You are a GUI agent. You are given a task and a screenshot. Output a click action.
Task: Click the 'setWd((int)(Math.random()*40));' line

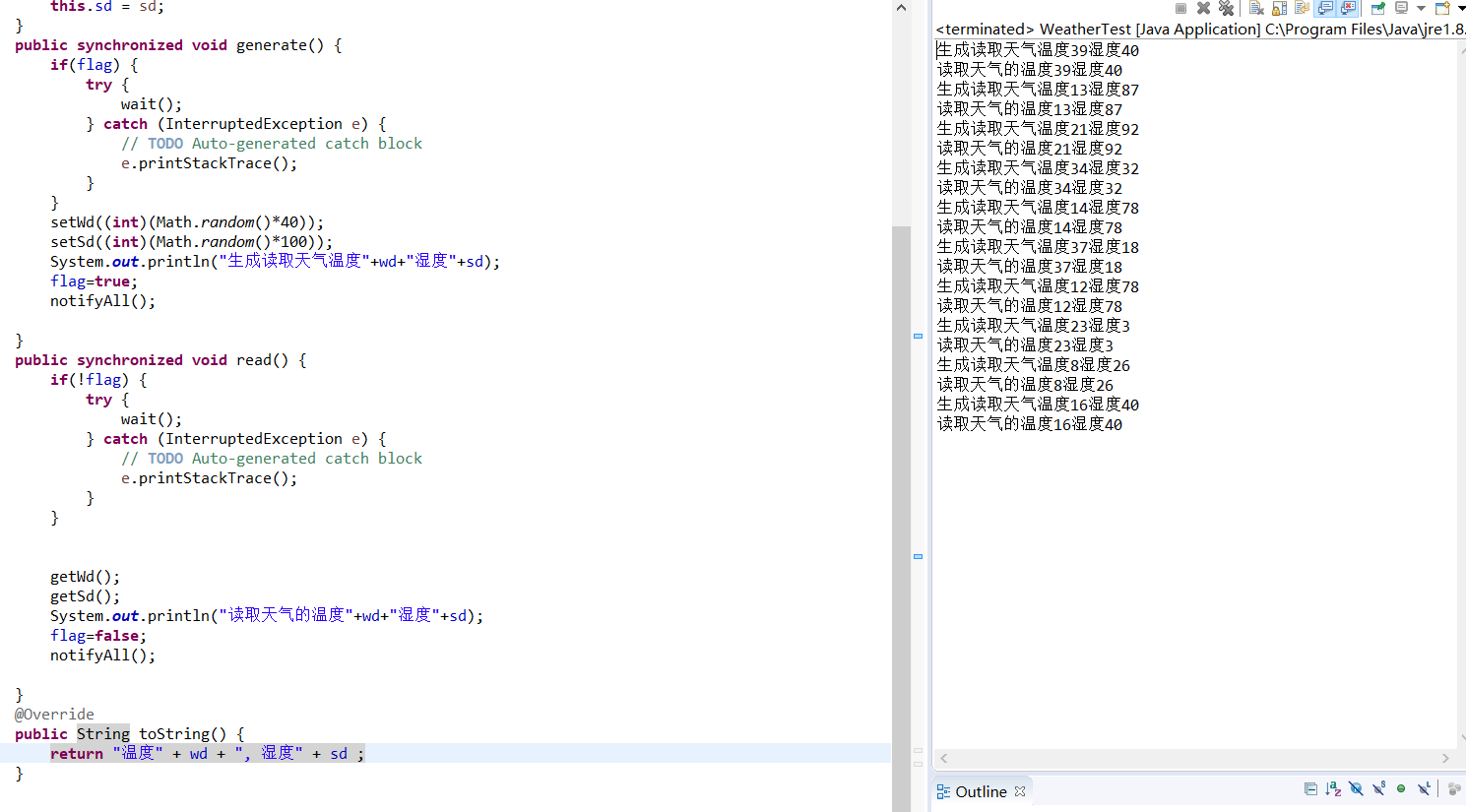tap(187, 222)
